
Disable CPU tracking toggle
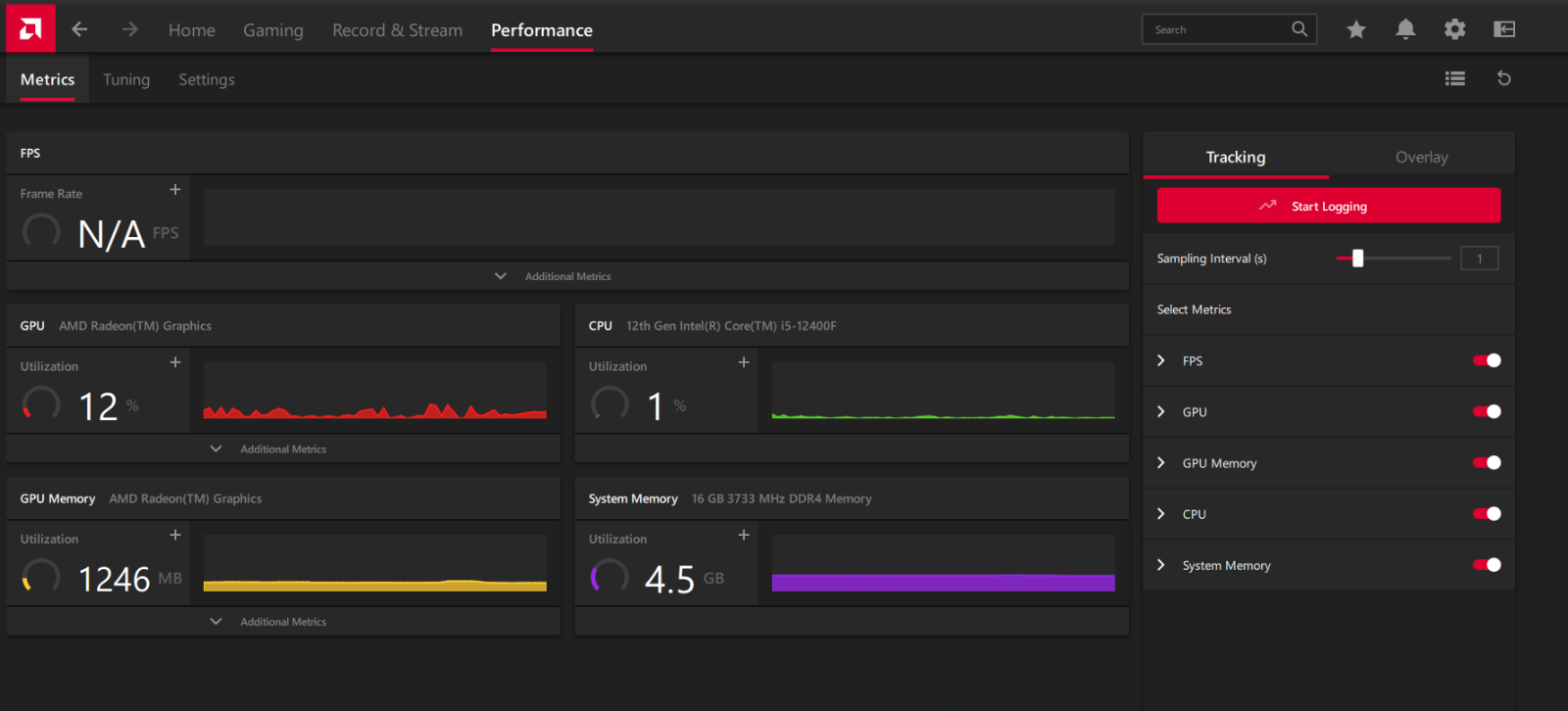point(1487,513)
